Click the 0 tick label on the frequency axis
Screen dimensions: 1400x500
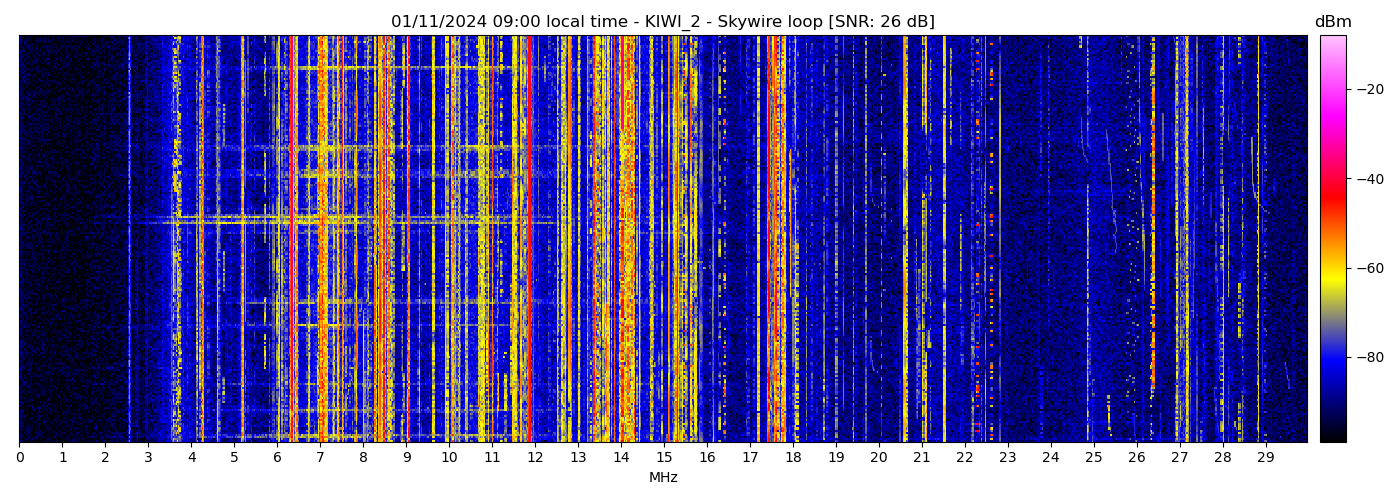pos(19,457)
